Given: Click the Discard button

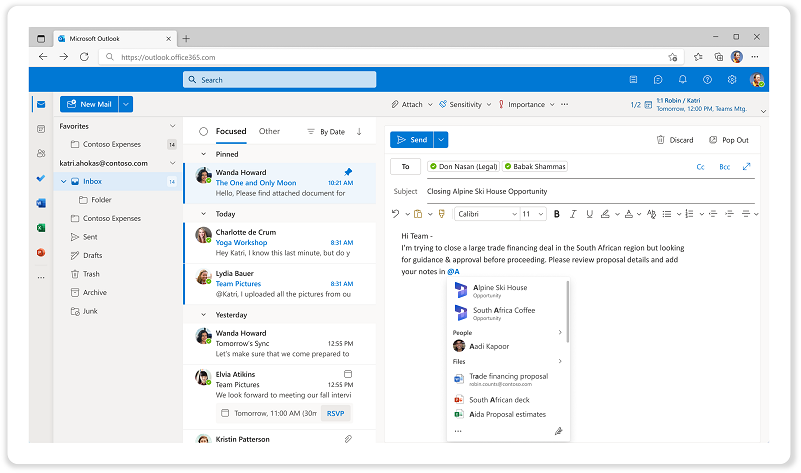Looking at the screenshot, I should [x=675, y=140].
